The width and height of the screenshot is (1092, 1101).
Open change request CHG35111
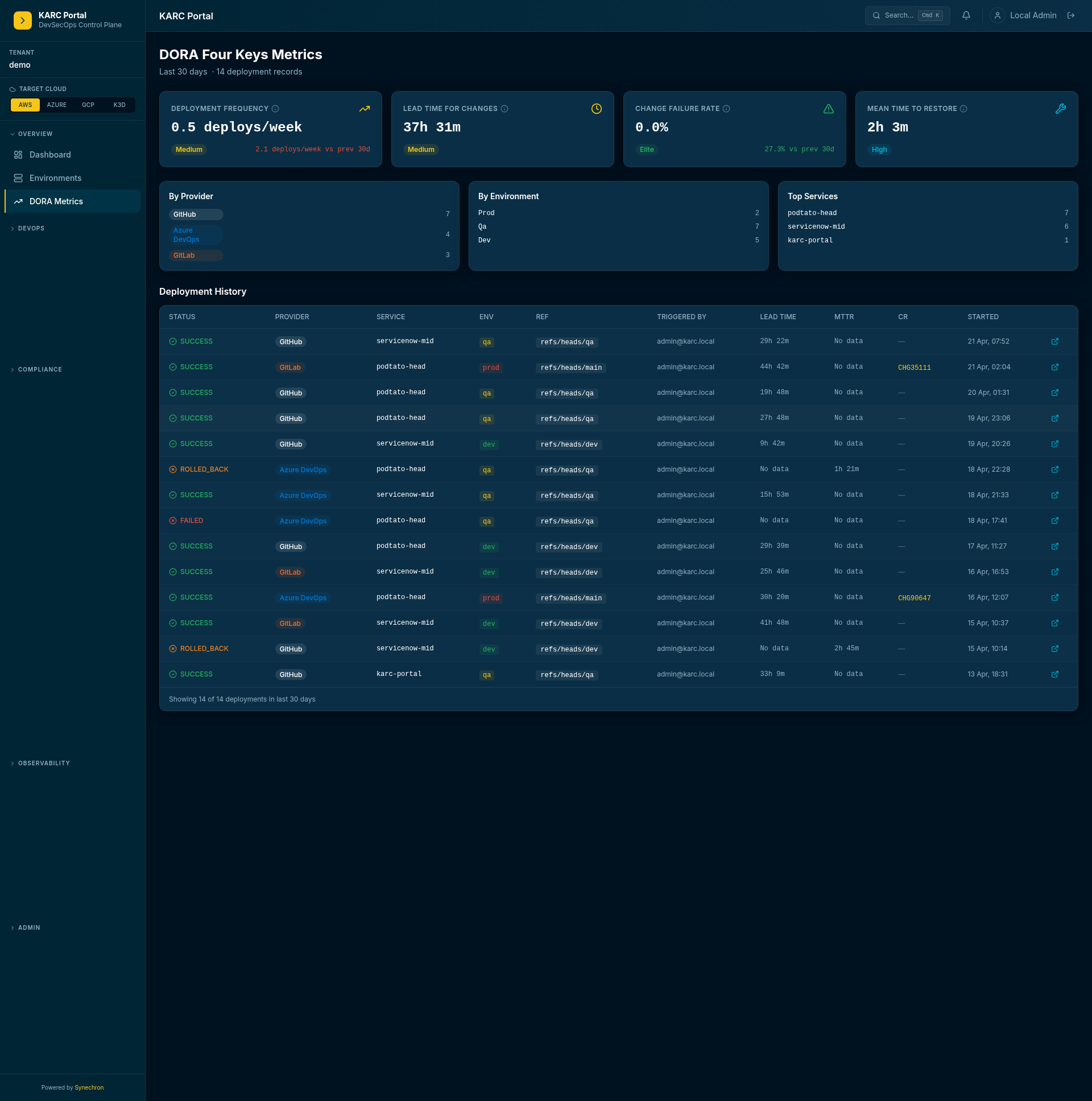tap(914, 368)
